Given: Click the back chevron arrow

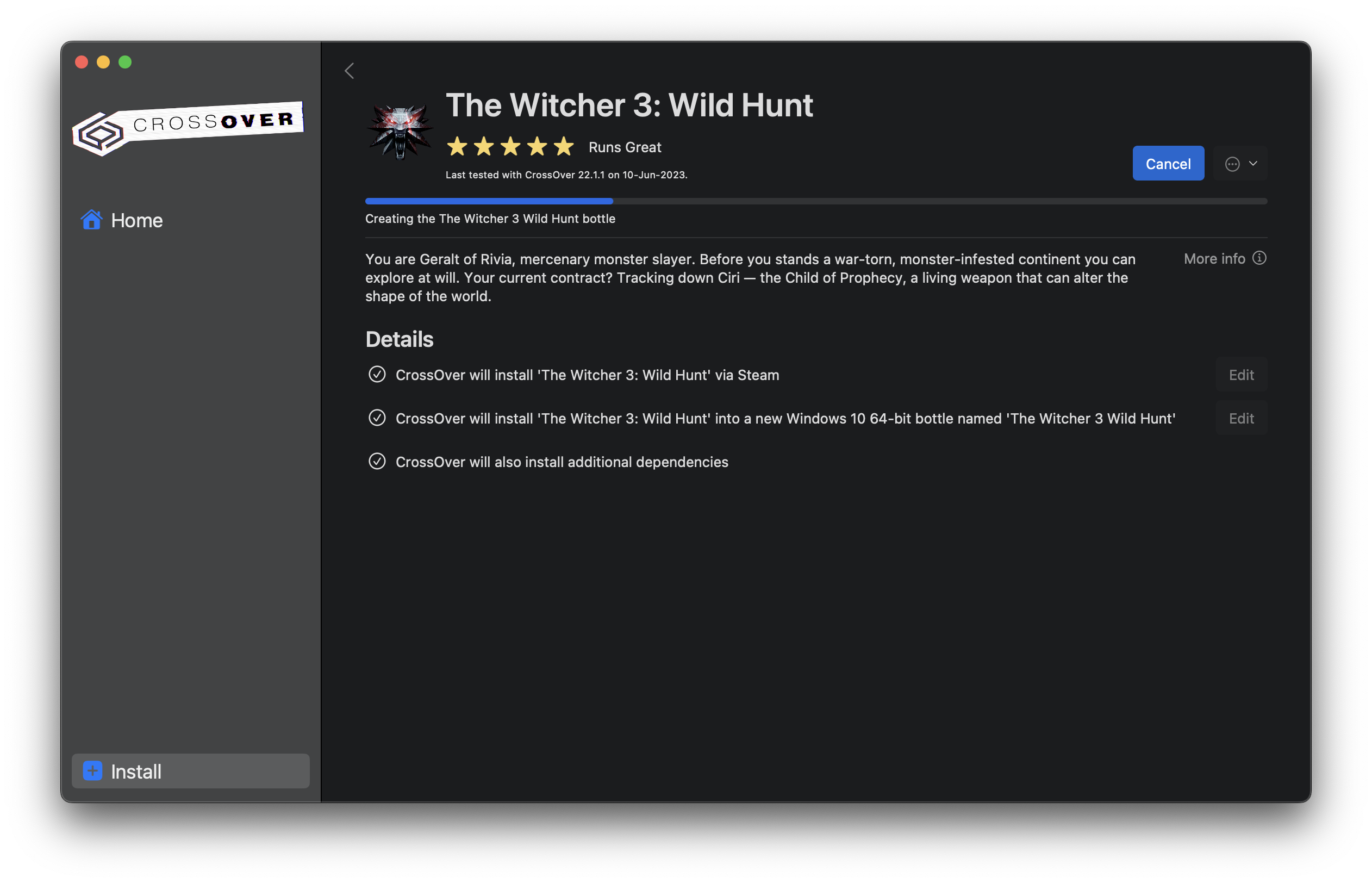Looking at the screenshot, I should (349, 71).
